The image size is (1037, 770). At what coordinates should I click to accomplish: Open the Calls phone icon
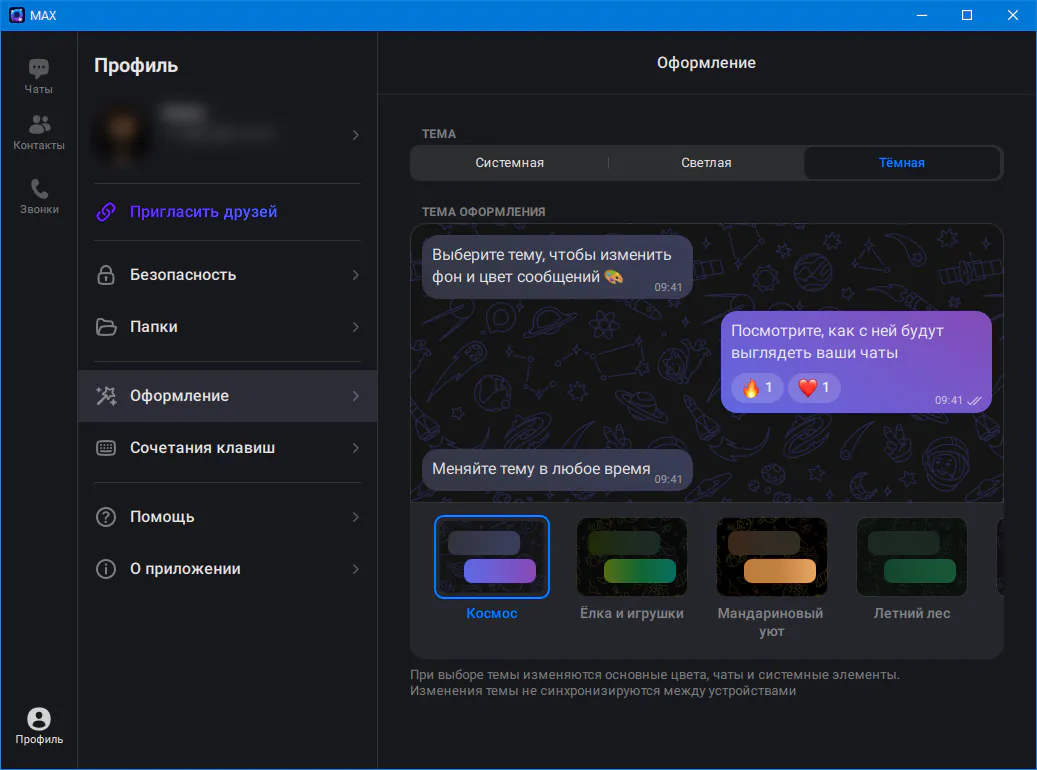[39, 189]
